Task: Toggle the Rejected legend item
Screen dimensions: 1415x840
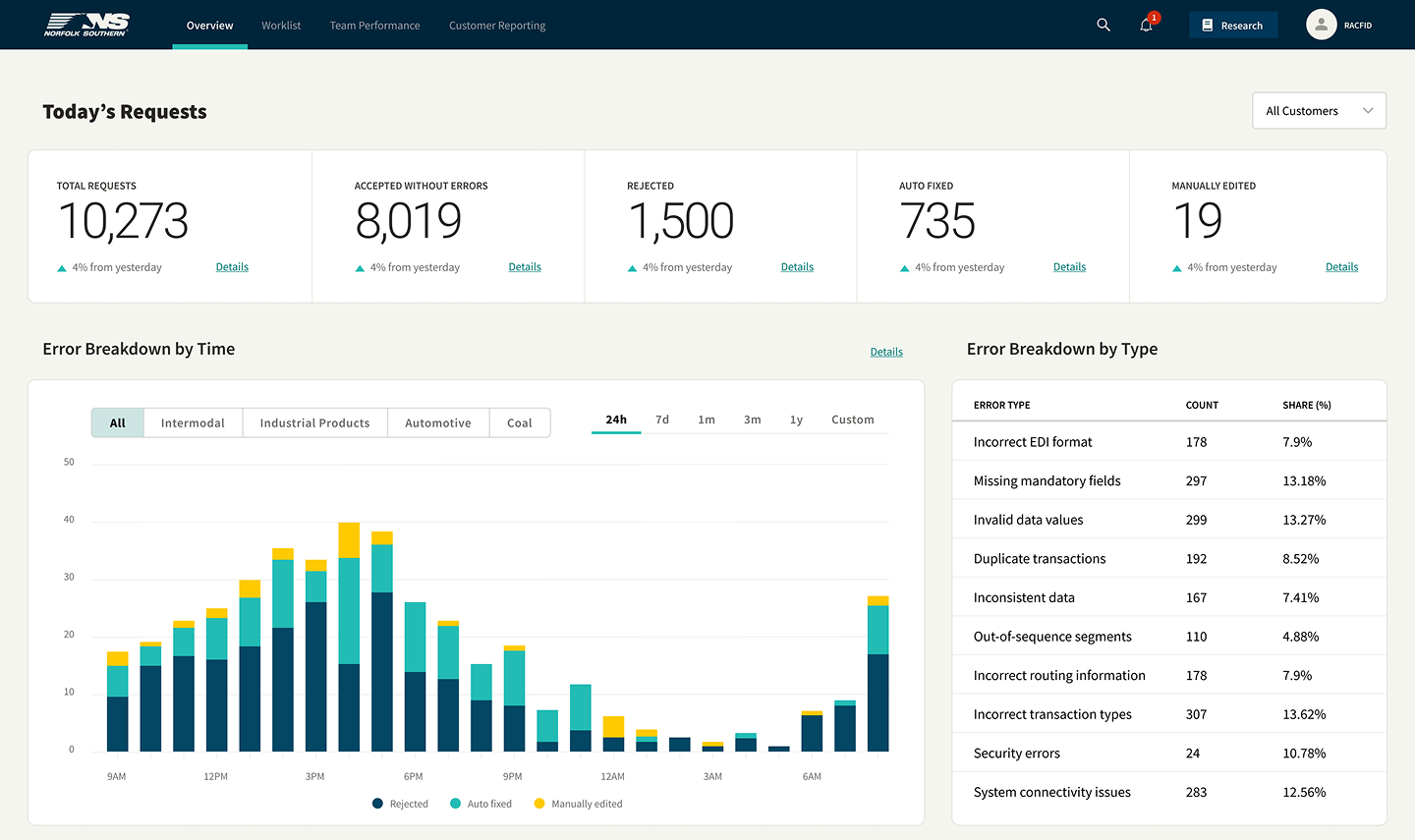Action: click(x=400, y=804)
